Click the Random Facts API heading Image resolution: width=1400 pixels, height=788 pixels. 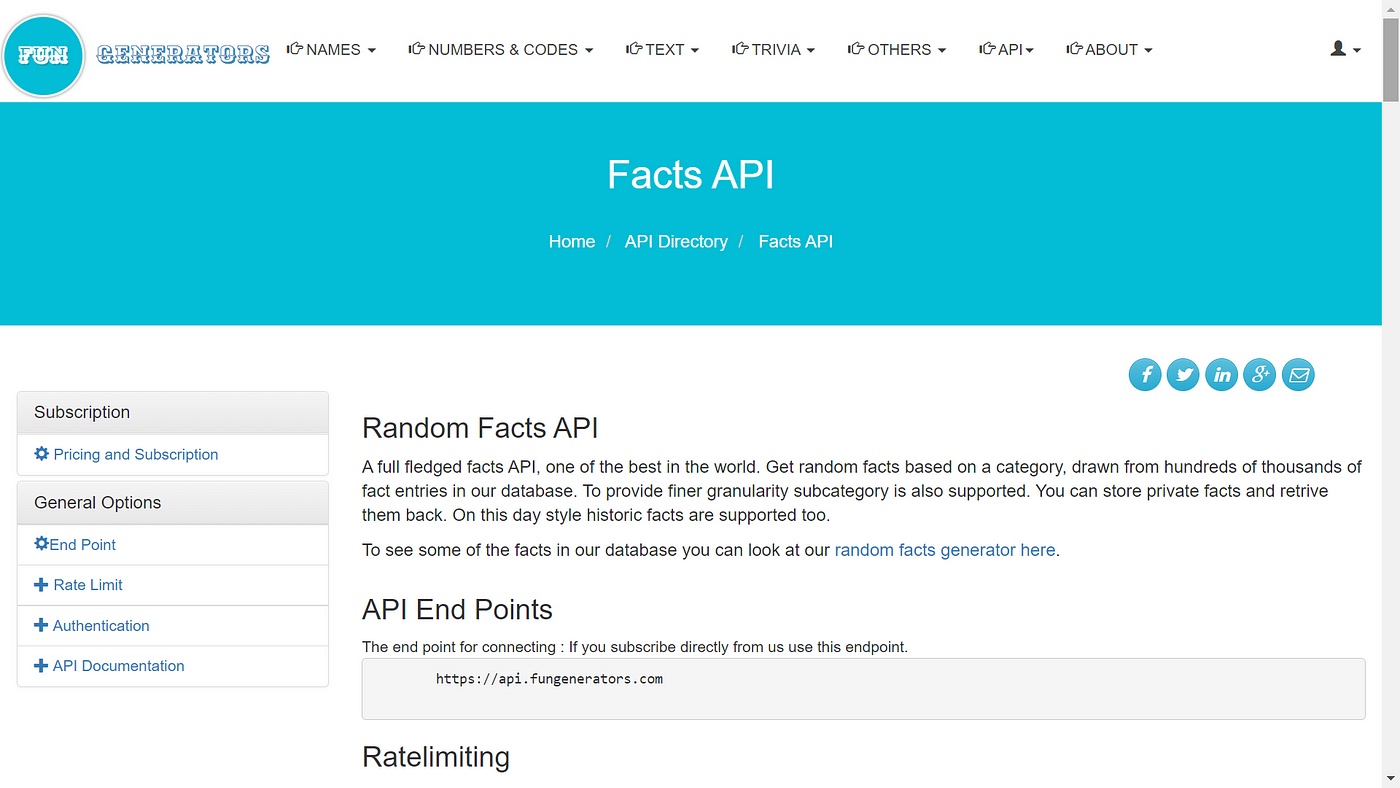480,428
